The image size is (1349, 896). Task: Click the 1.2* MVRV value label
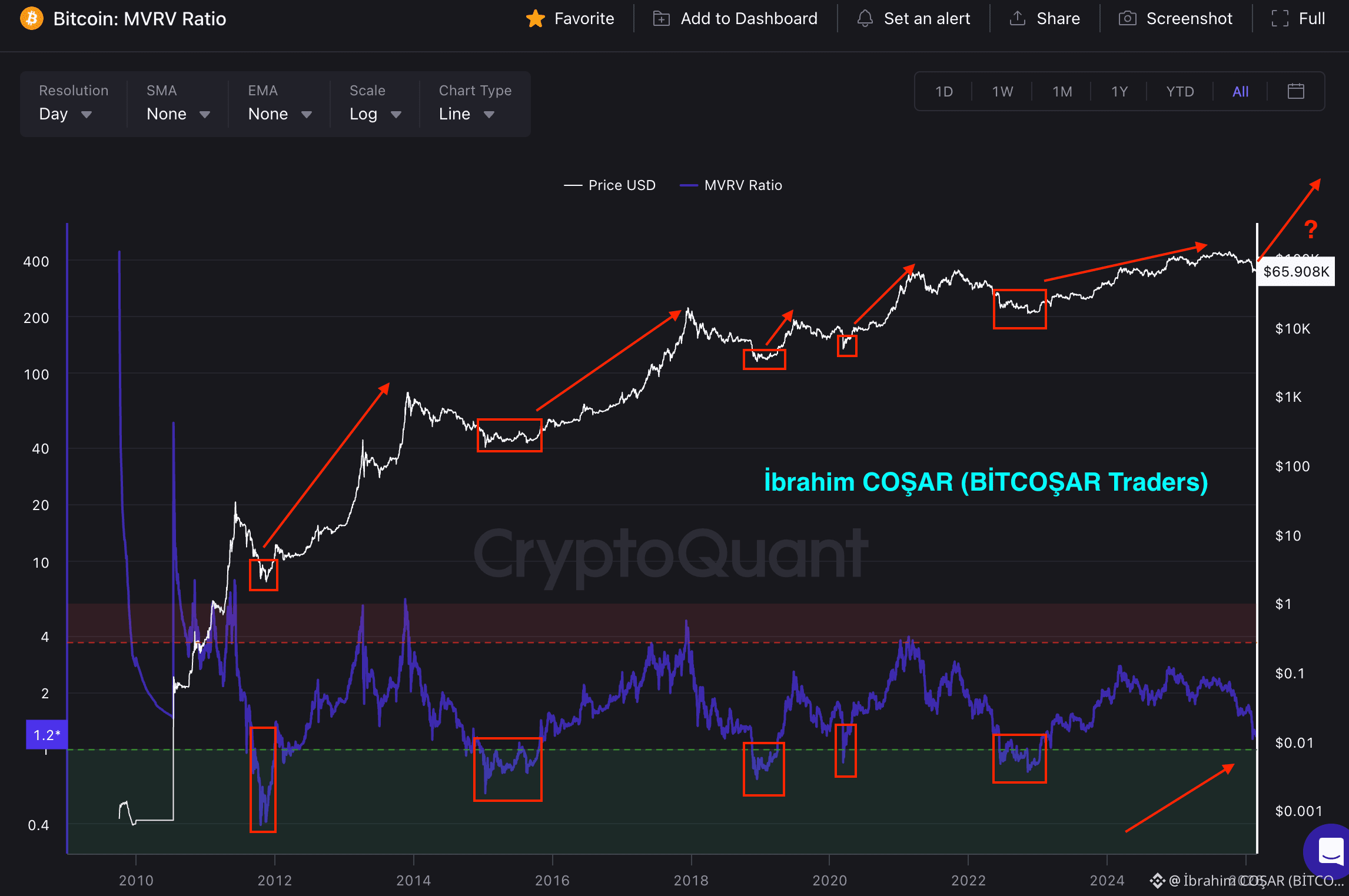(46, 735)
